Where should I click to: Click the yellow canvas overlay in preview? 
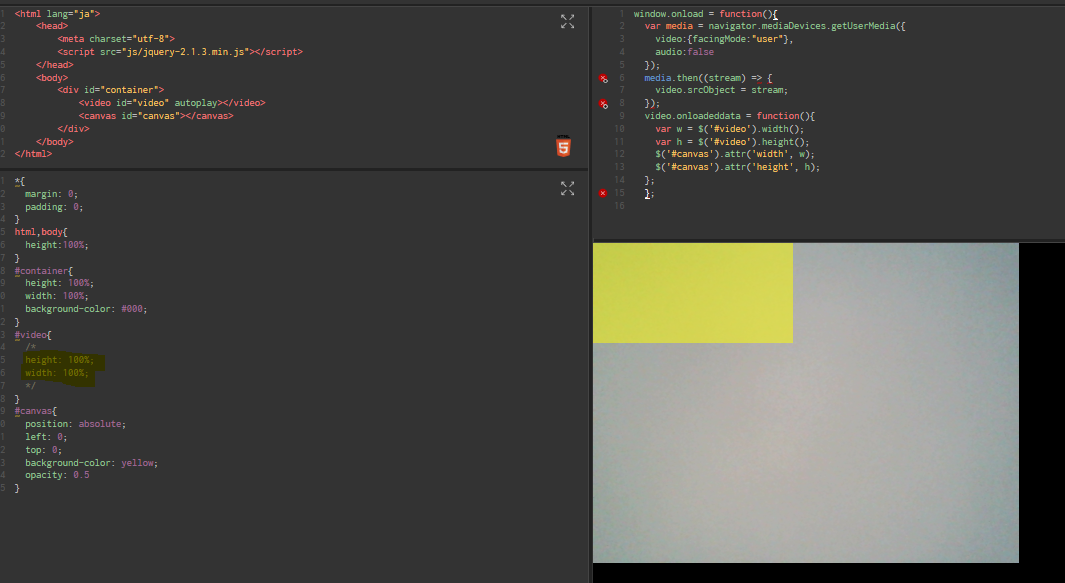click(x=693, y=293)
